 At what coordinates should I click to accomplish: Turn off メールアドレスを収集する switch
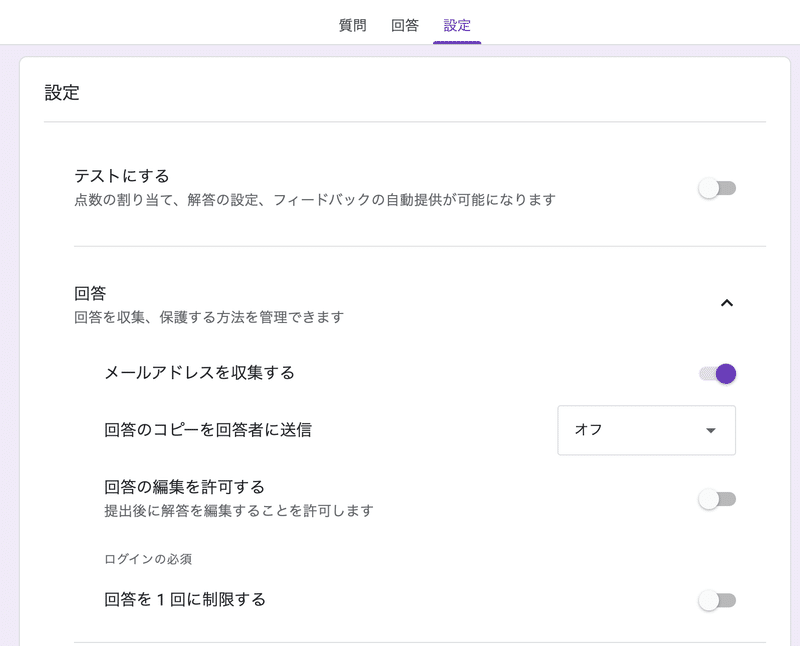(717, 374)
